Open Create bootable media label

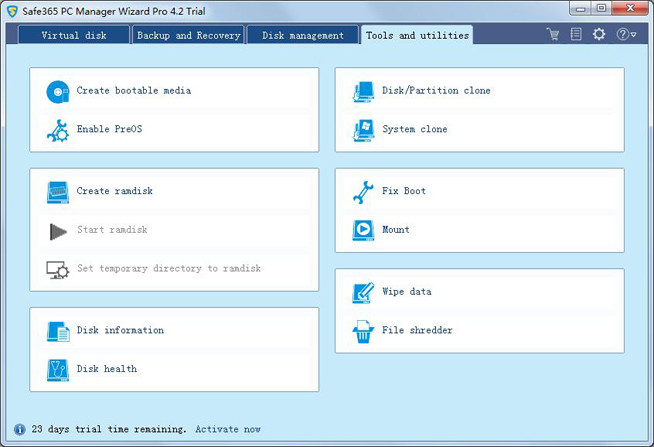[x=134, y=90]
